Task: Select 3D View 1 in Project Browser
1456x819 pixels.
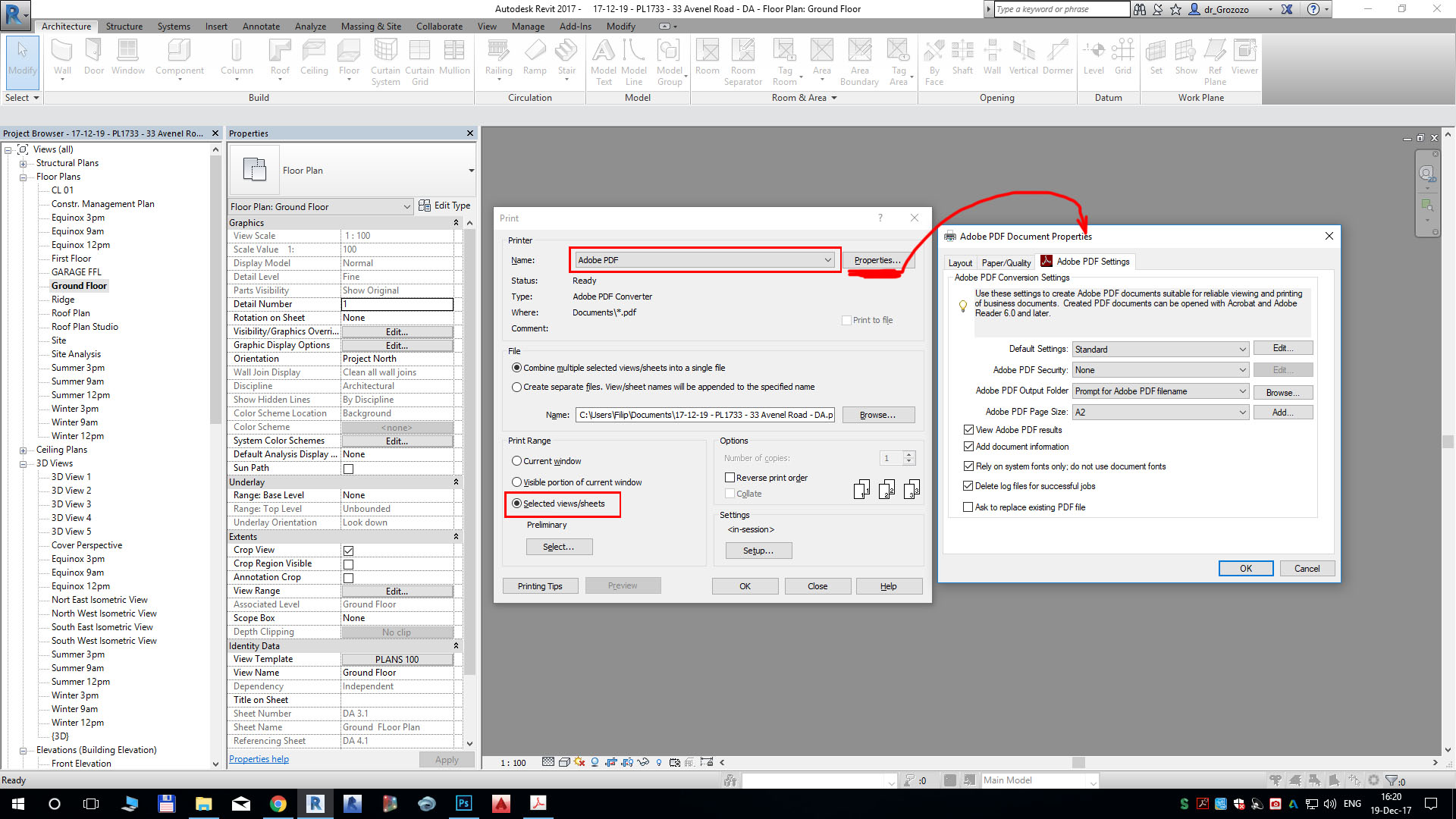Action: [71, 477]
